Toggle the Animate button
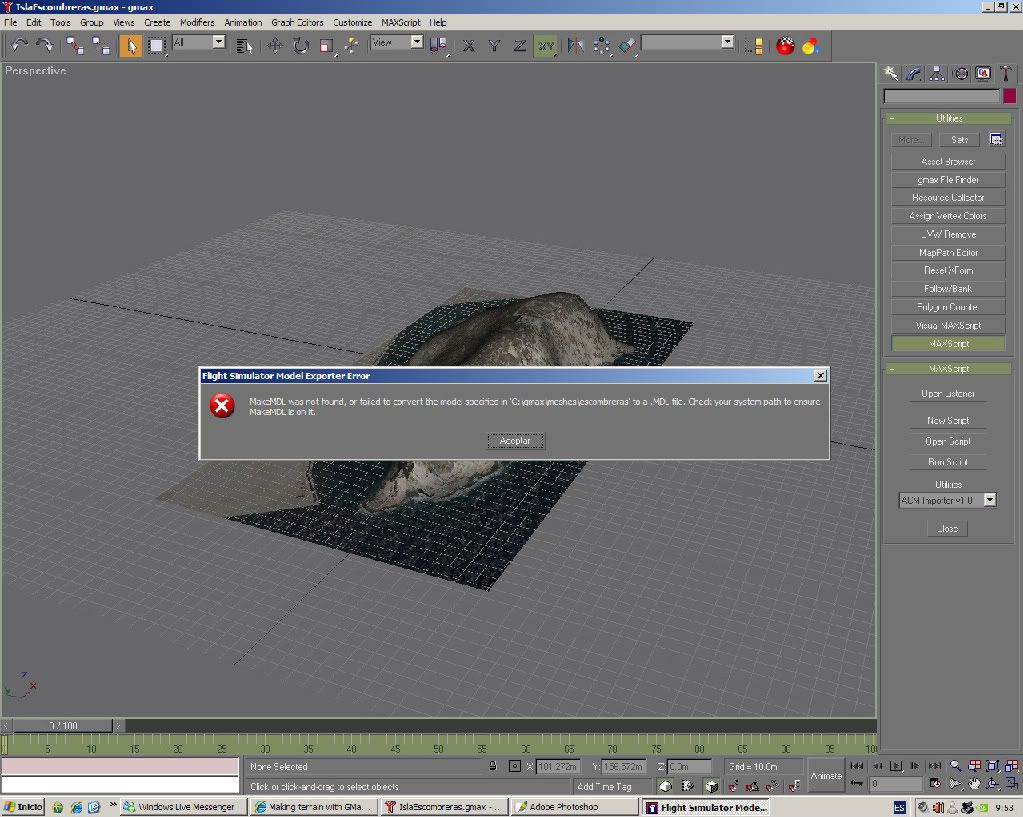Screen dimensions: 1023x817 click(827, 775)
